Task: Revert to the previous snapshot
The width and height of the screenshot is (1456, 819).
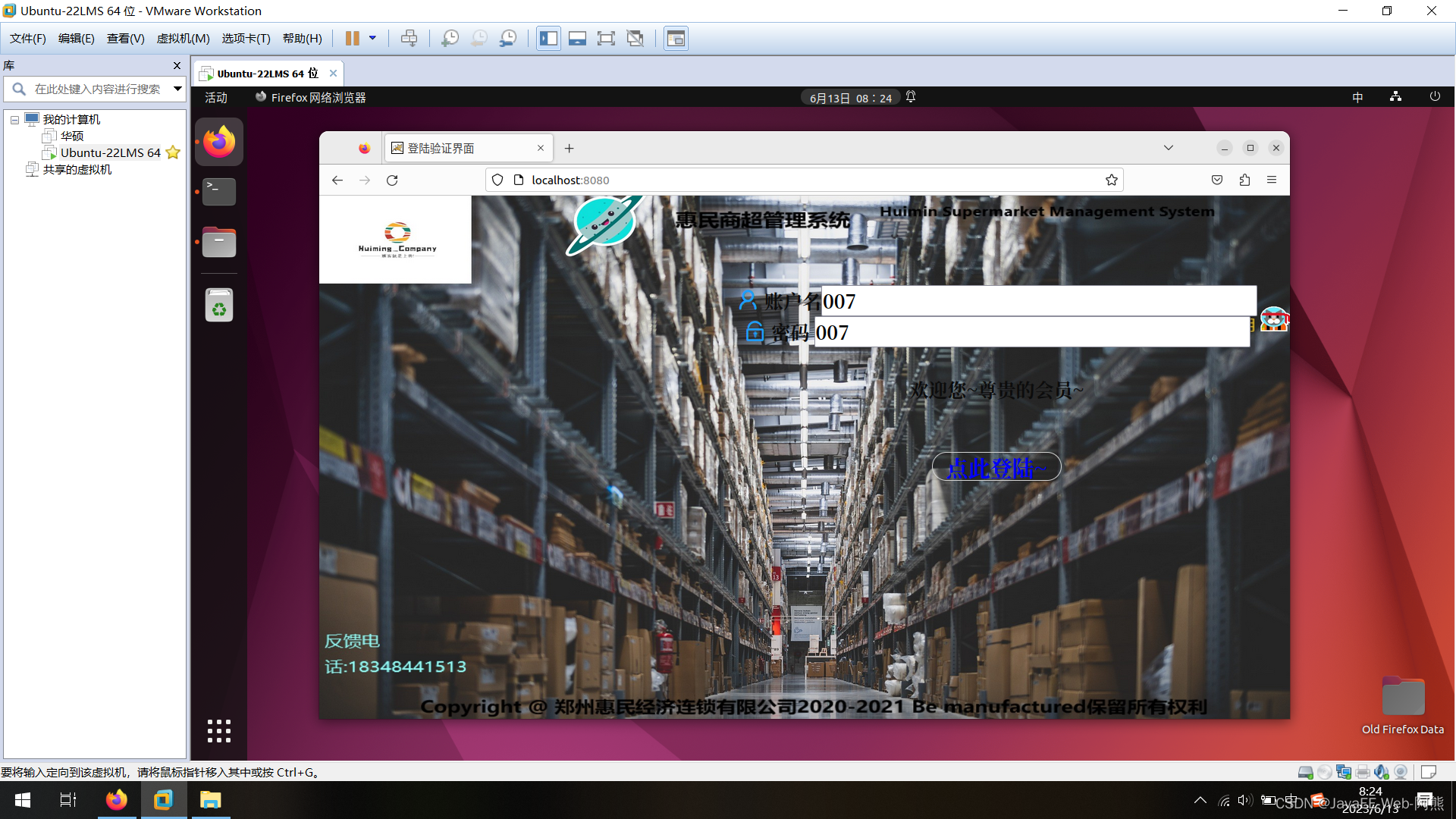Action: [x=479, y=38]
